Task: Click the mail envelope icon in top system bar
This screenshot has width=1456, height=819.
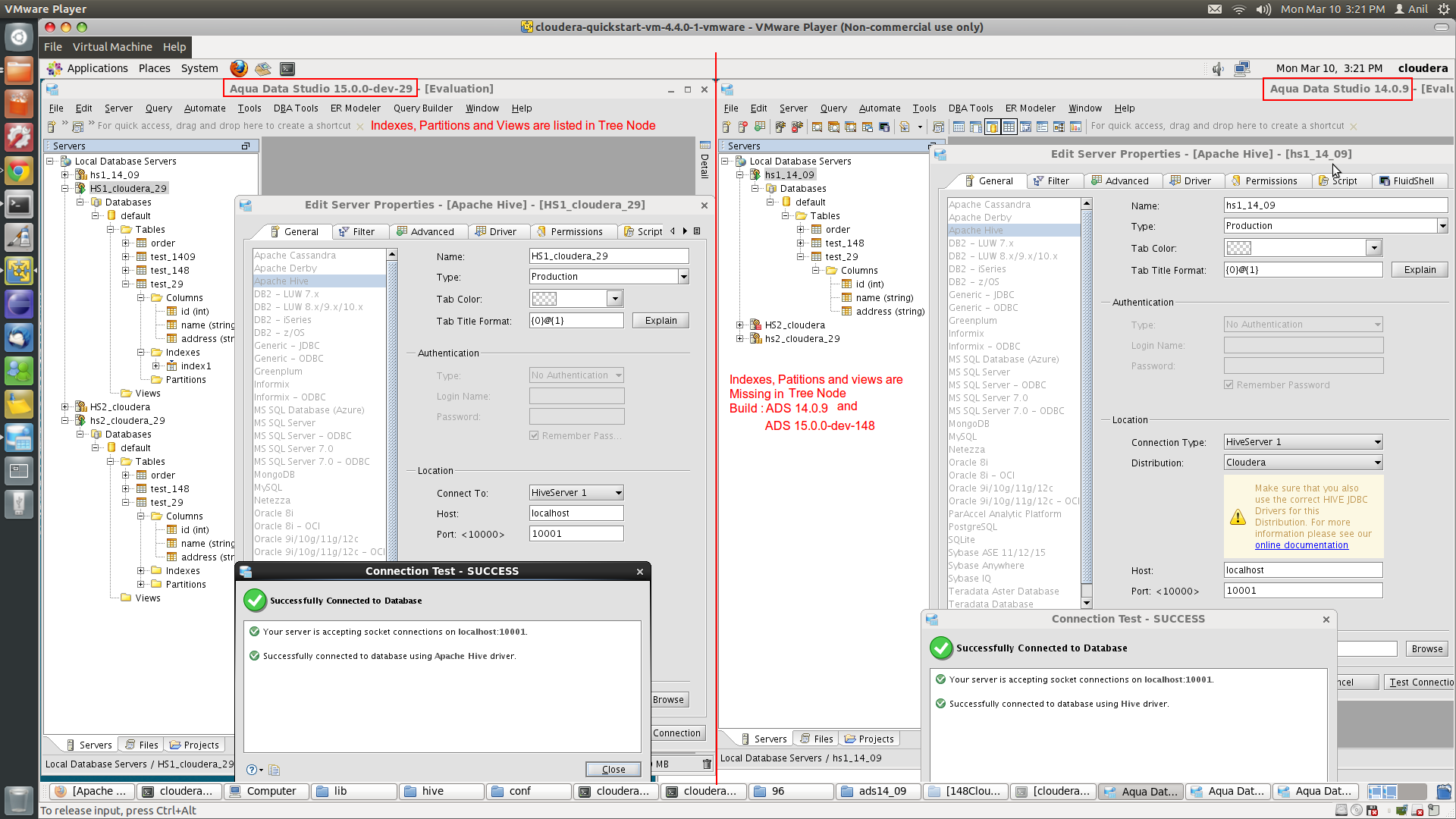Action: point(1215,9)
